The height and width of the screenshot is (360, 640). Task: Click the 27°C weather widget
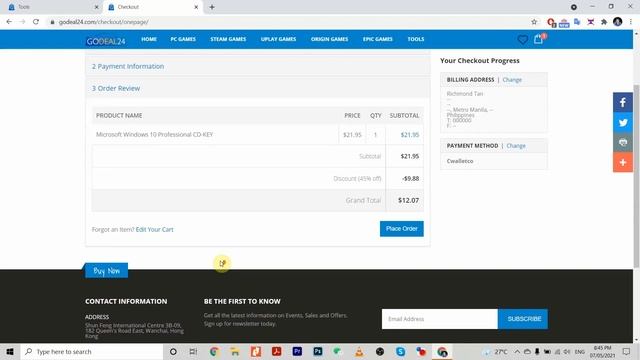(496, 351)
